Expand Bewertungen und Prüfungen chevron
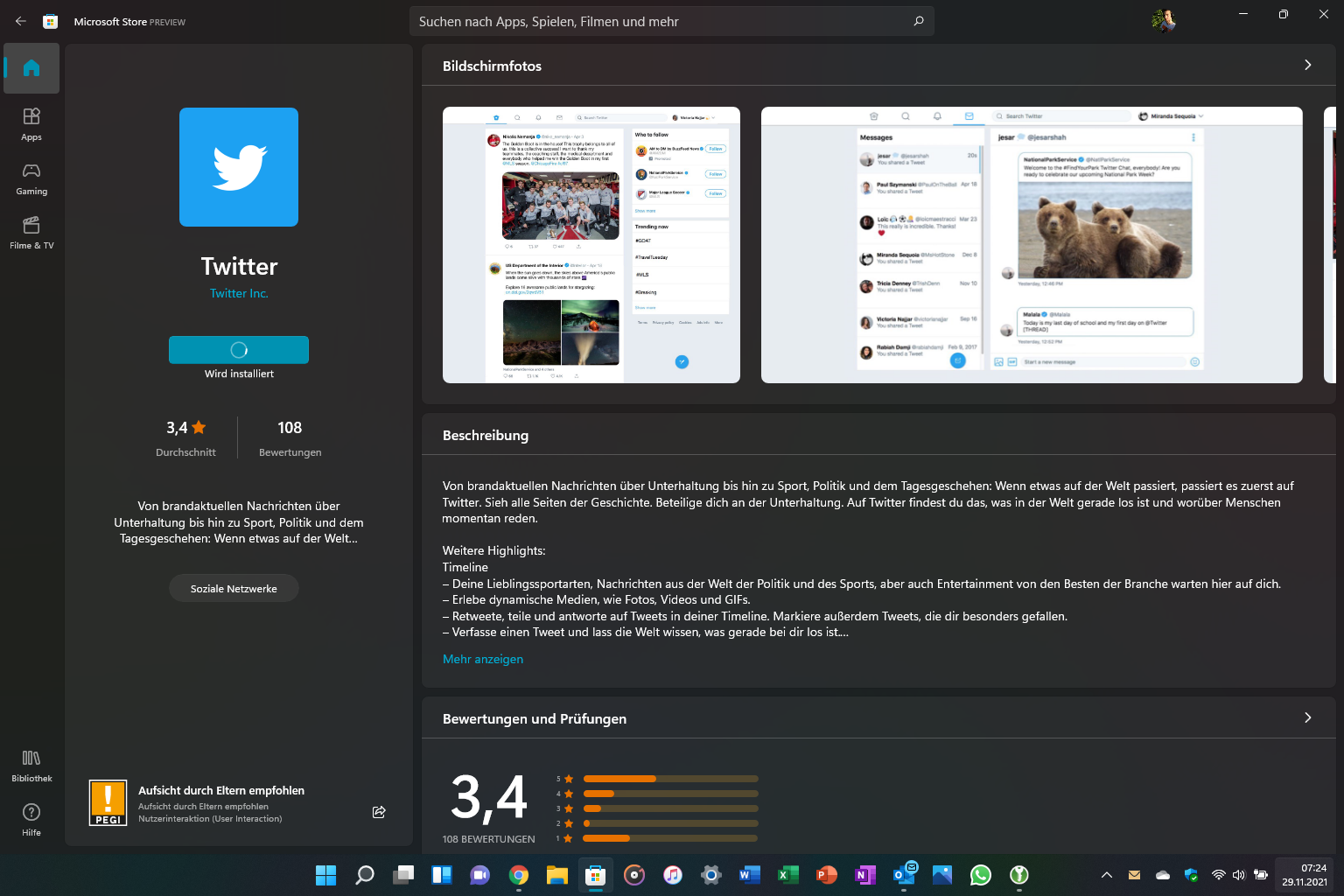1344x896 pixels. tap(1308, 717)
